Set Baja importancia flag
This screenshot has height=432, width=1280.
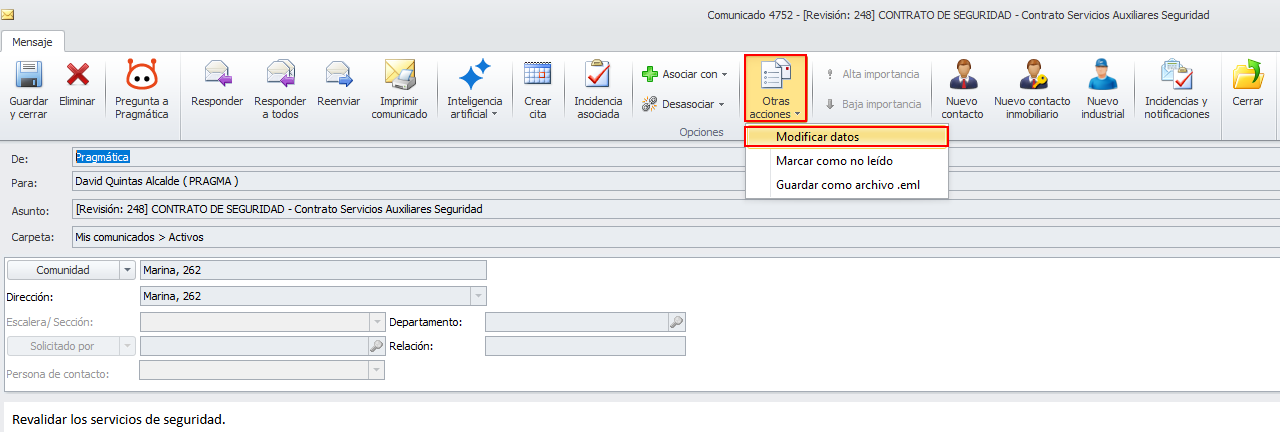871,104
